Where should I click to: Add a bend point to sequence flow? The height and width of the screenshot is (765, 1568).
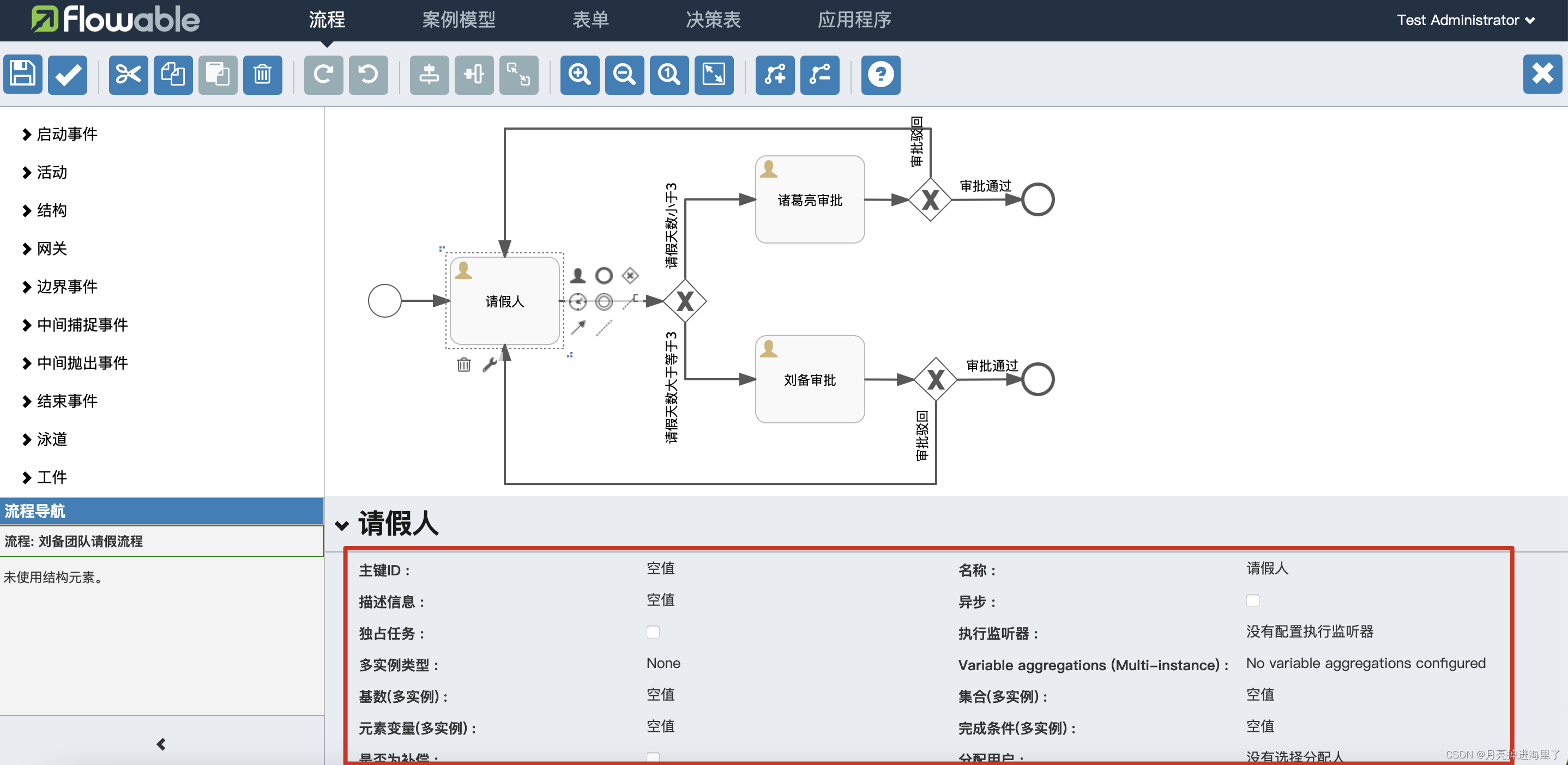click(x=775, y=74)
